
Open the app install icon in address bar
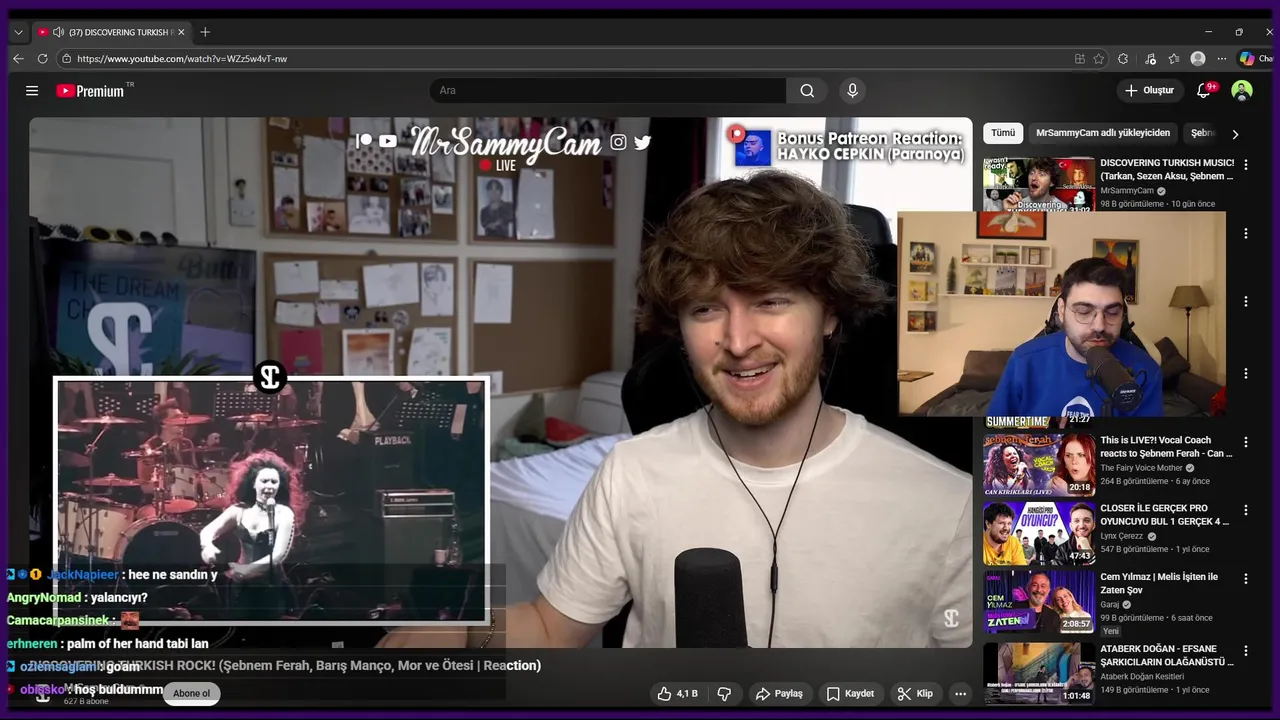click(x=1080, y=59)
